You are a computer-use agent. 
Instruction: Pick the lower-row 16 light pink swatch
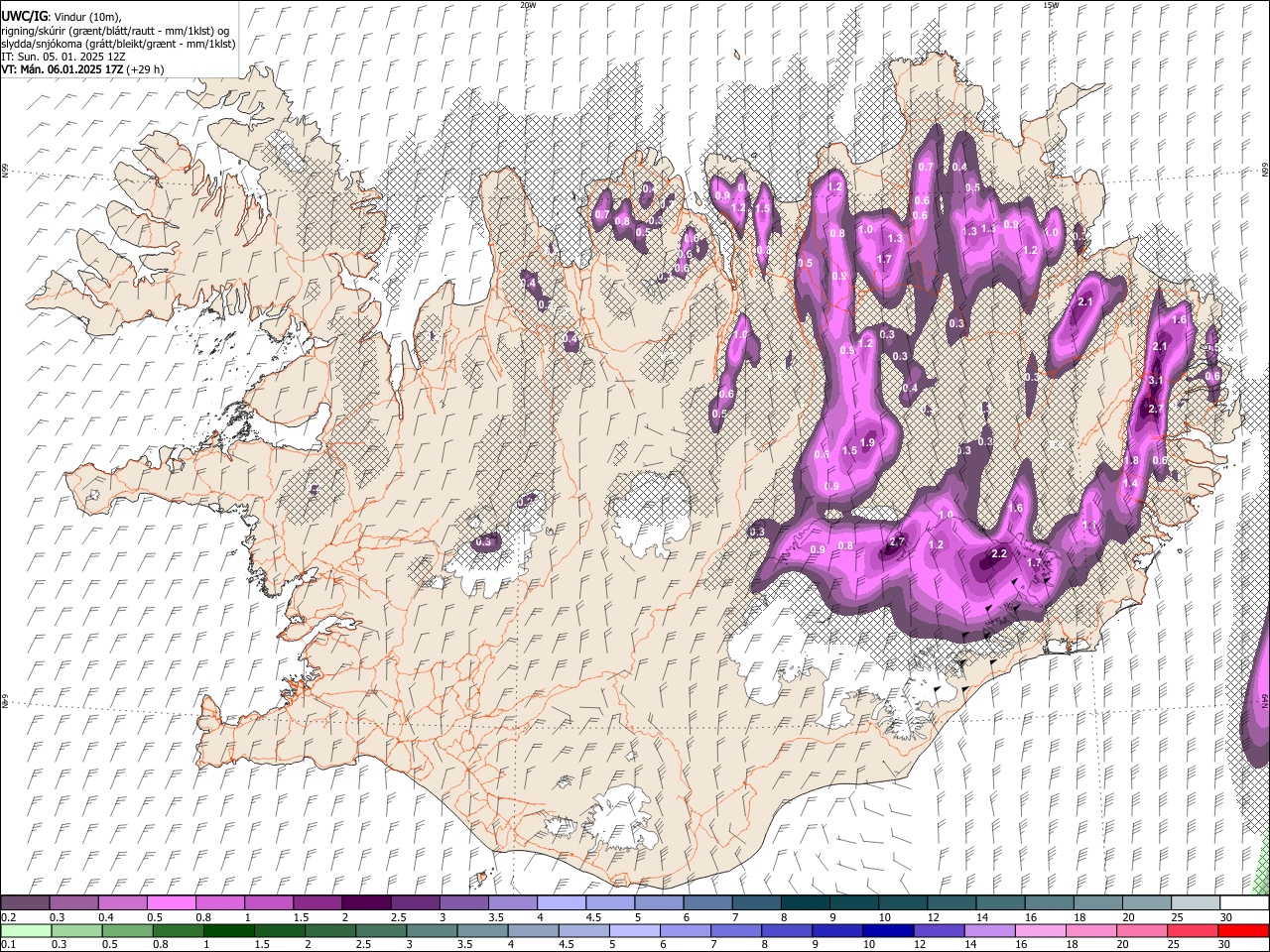click(1039, 930)
